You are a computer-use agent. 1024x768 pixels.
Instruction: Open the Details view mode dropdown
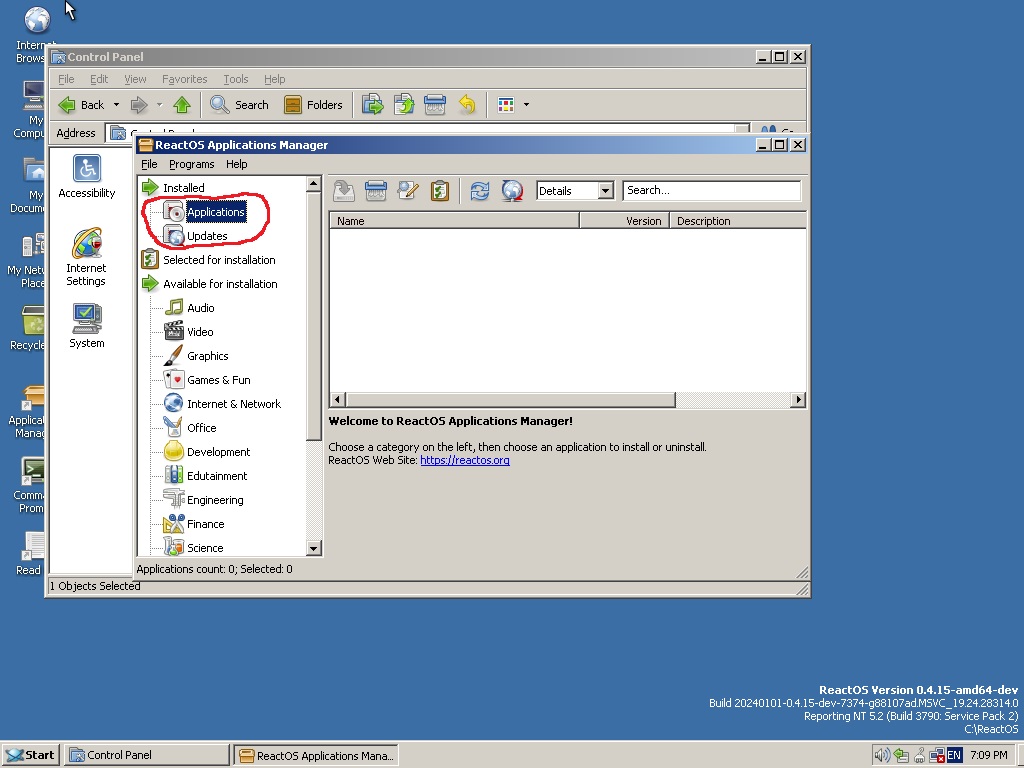click(605, 191)
